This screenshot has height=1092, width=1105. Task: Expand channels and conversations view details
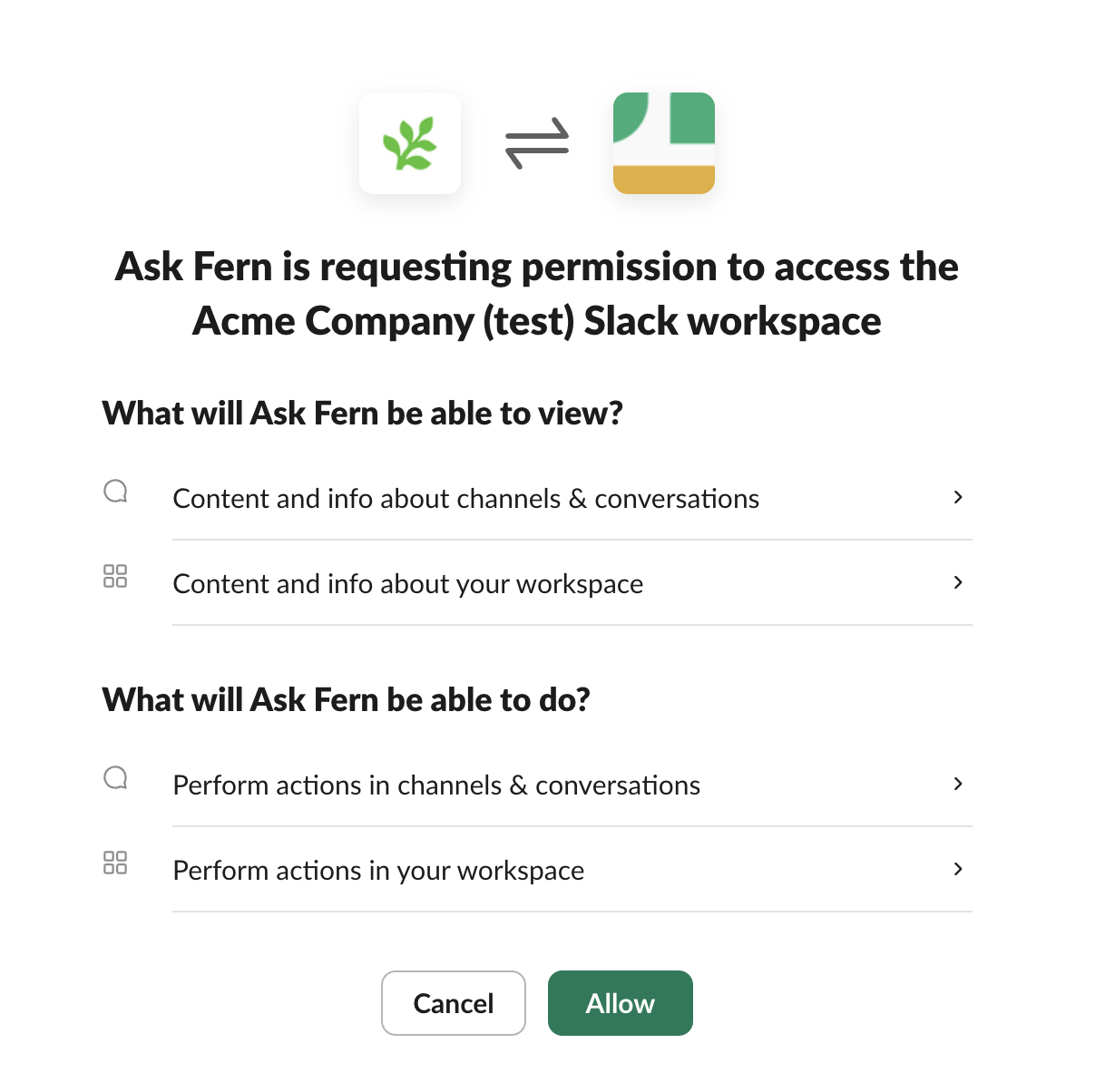[x=957, y=497]
